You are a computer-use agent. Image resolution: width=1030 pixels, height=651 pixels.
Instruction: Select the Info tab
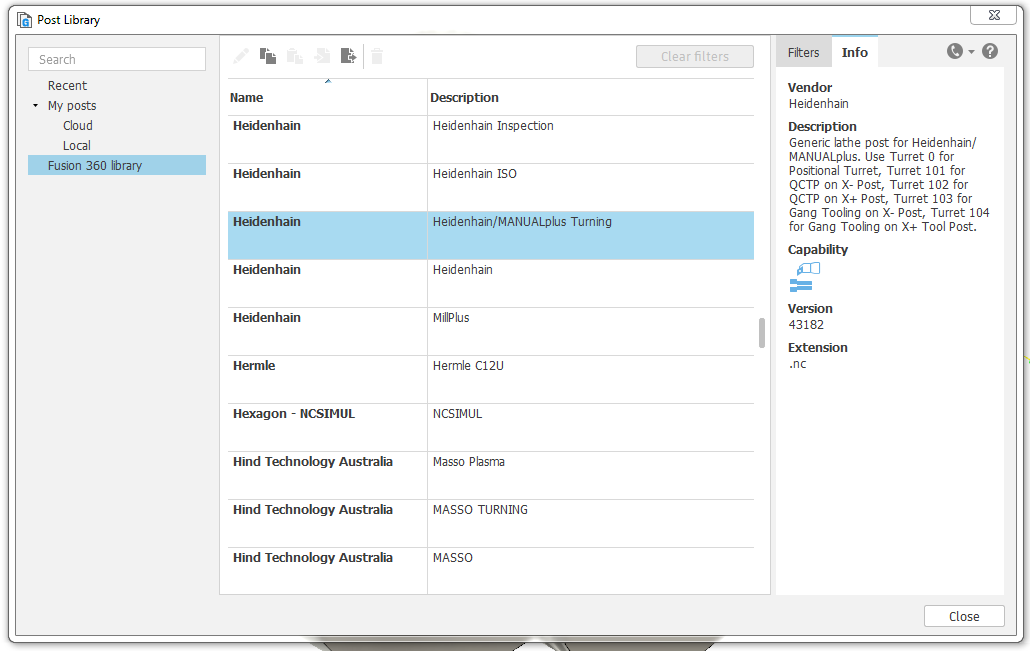[x=855, y=53]
